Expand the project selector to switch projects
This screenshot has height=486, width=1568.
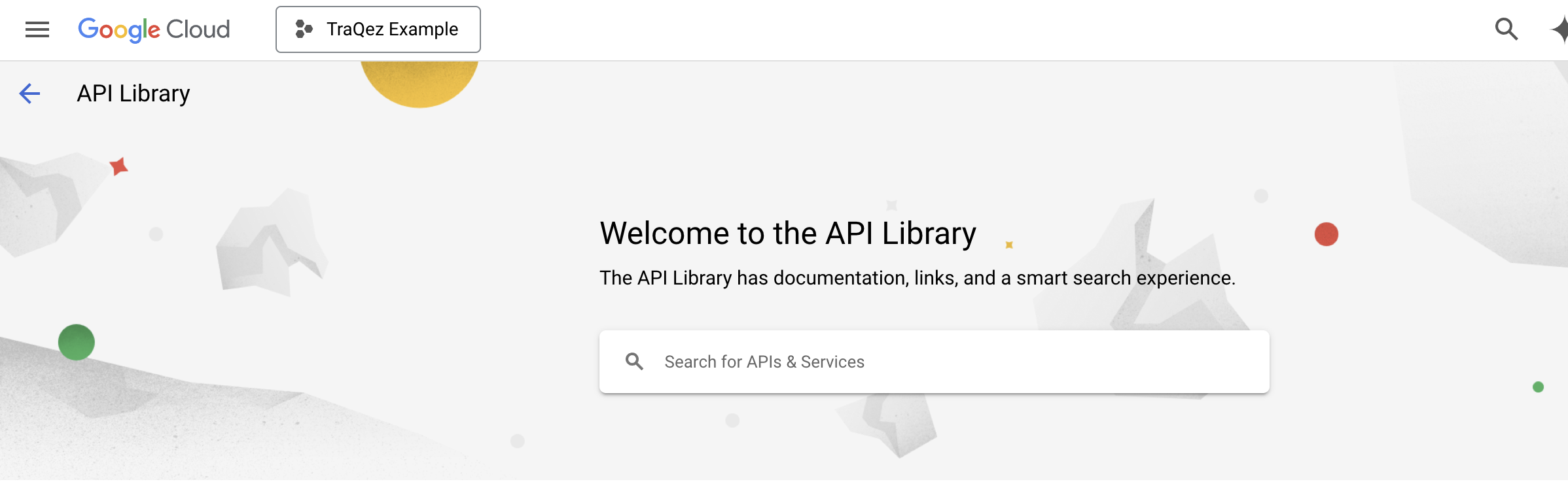pos(378,29)
